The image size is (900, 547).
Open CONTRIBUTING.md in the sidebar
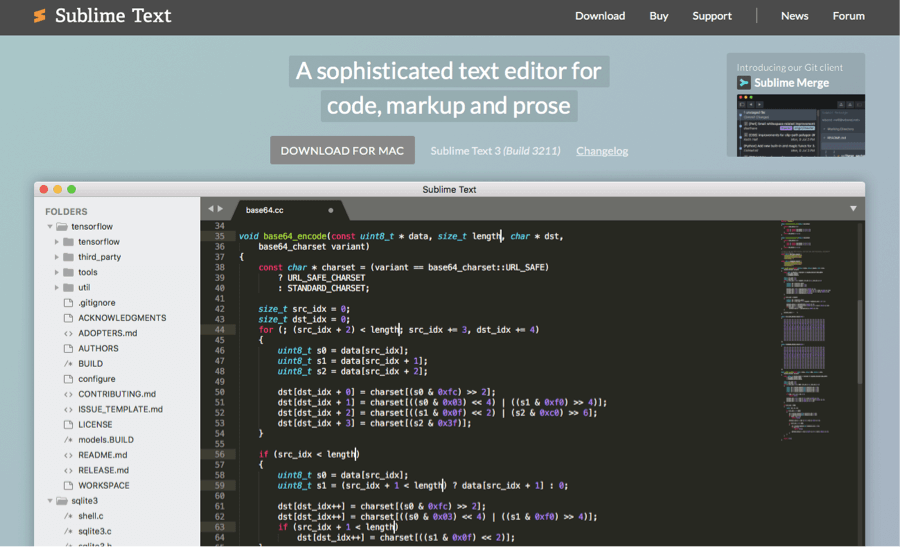(117, 394)
